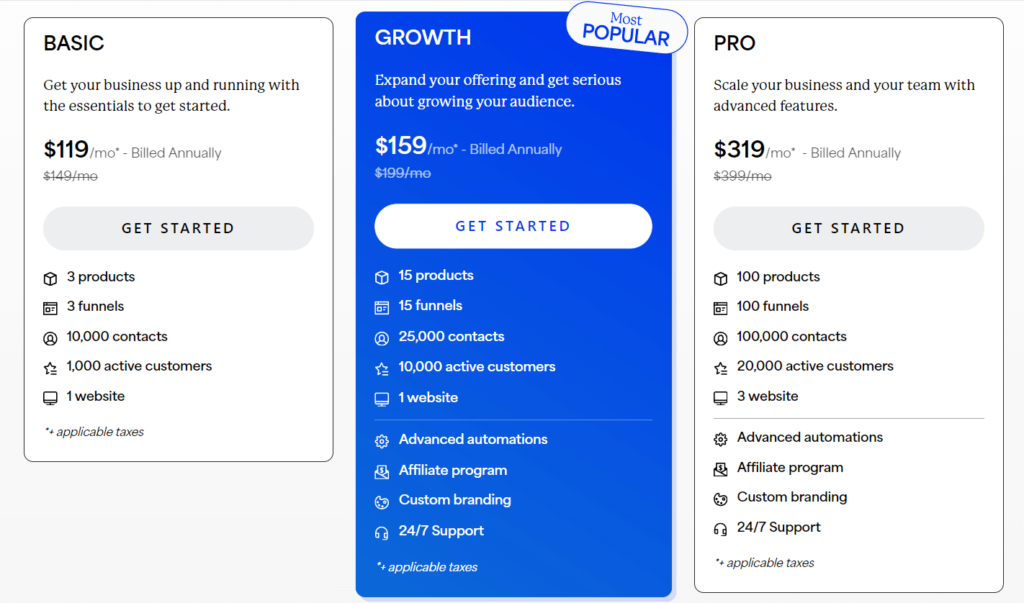This screenshot has height=603, width=1024.
Task: Click the 1 website icon in the BASIC plan
Action: coord(50,397)
